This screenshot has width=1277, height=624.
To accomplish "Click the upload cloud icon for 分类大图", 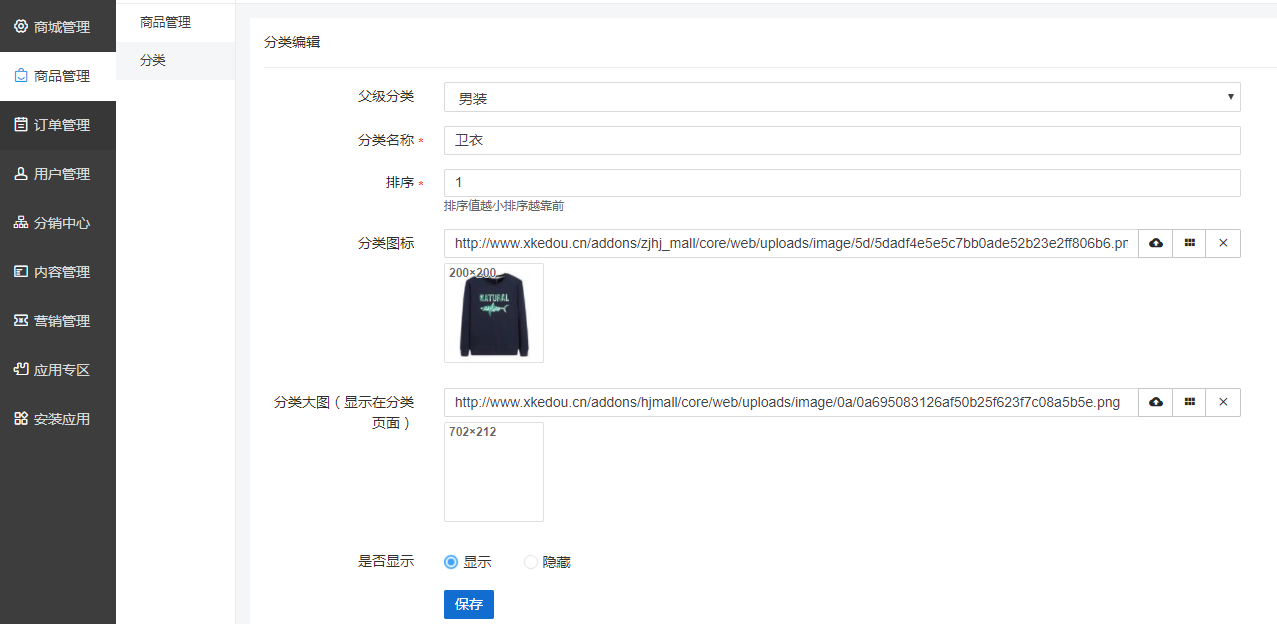I will pos(1155,402).
